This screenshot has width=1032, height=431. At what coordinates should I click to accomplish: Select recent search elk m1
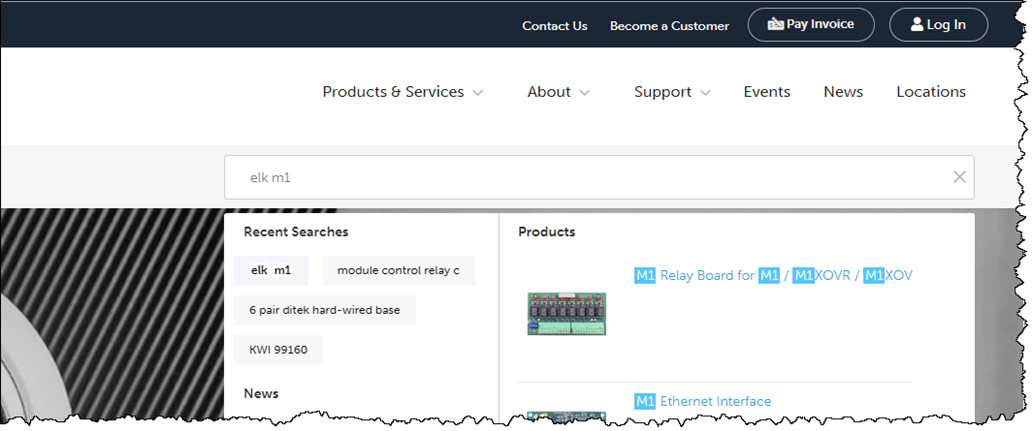coord(271,270)
